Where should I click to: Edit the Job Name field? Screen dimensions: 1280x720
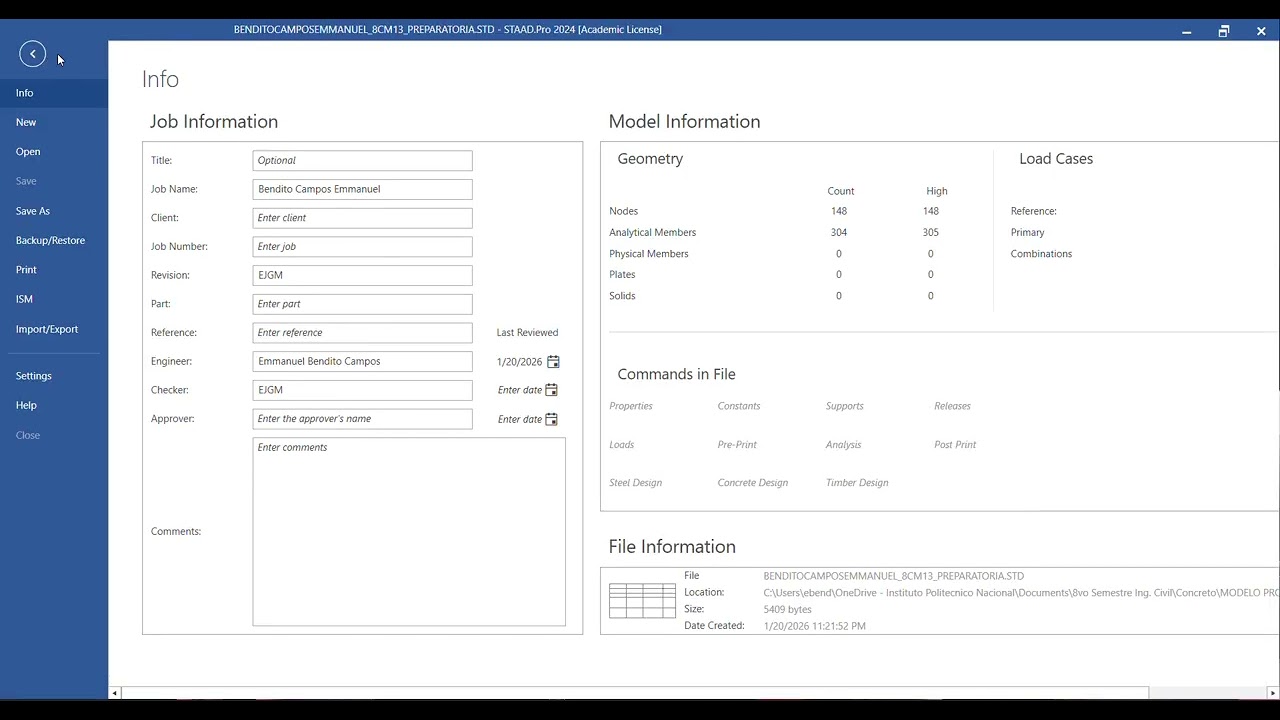362,189
